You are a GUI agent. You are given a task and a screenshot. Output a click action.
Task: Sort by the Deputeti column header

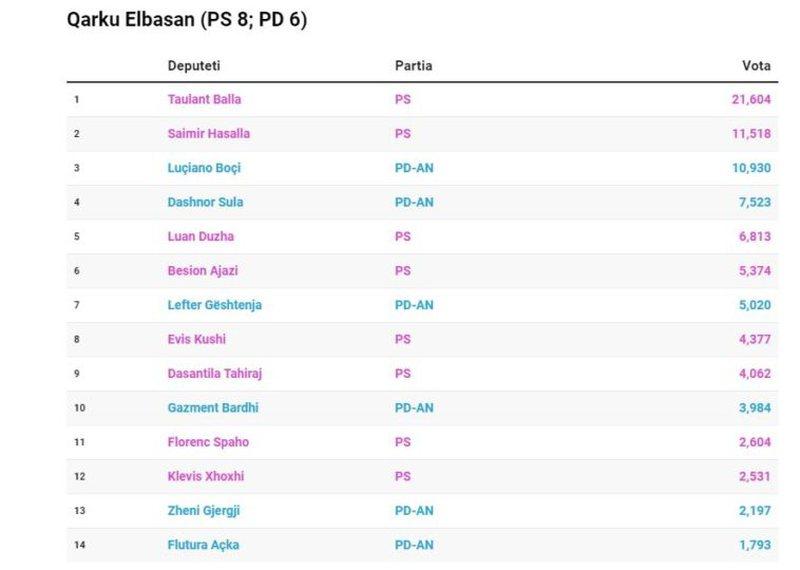(x=193, y=65)
